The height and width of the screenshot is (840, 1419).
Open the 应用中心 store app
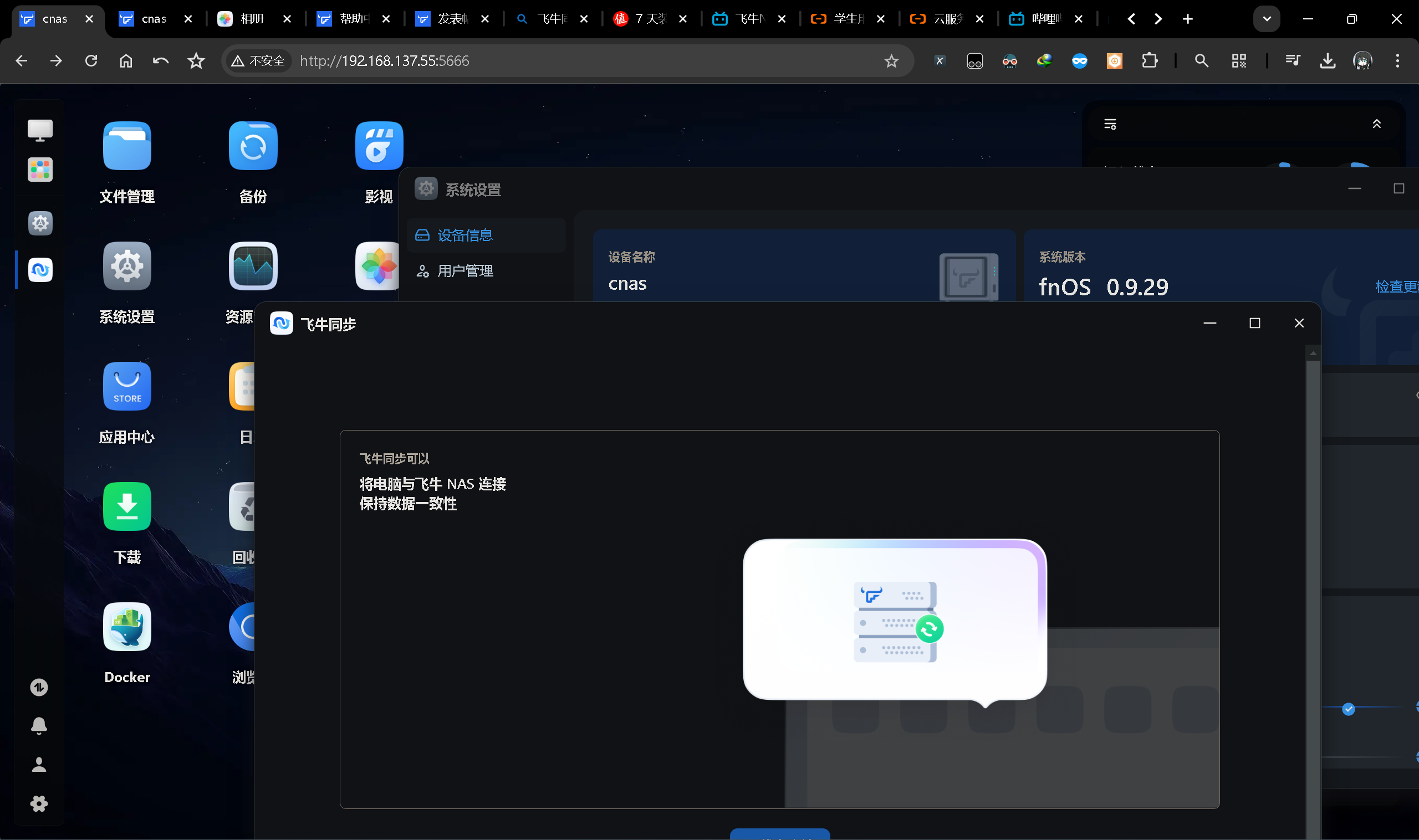click(x=127, y=387)
